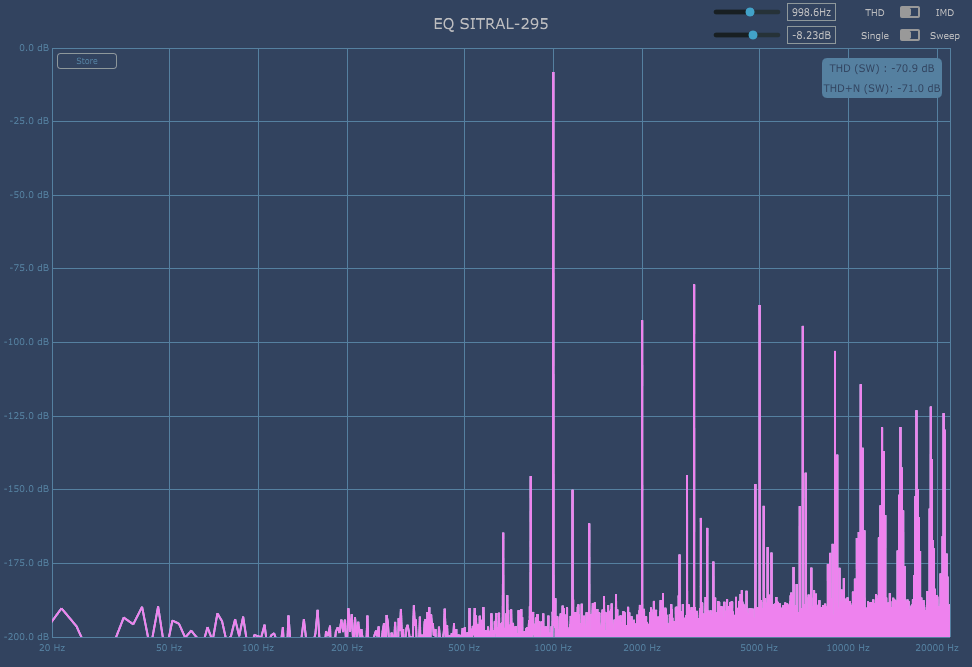
Task: Click the Sweep label
Action: tap(944, 36)
